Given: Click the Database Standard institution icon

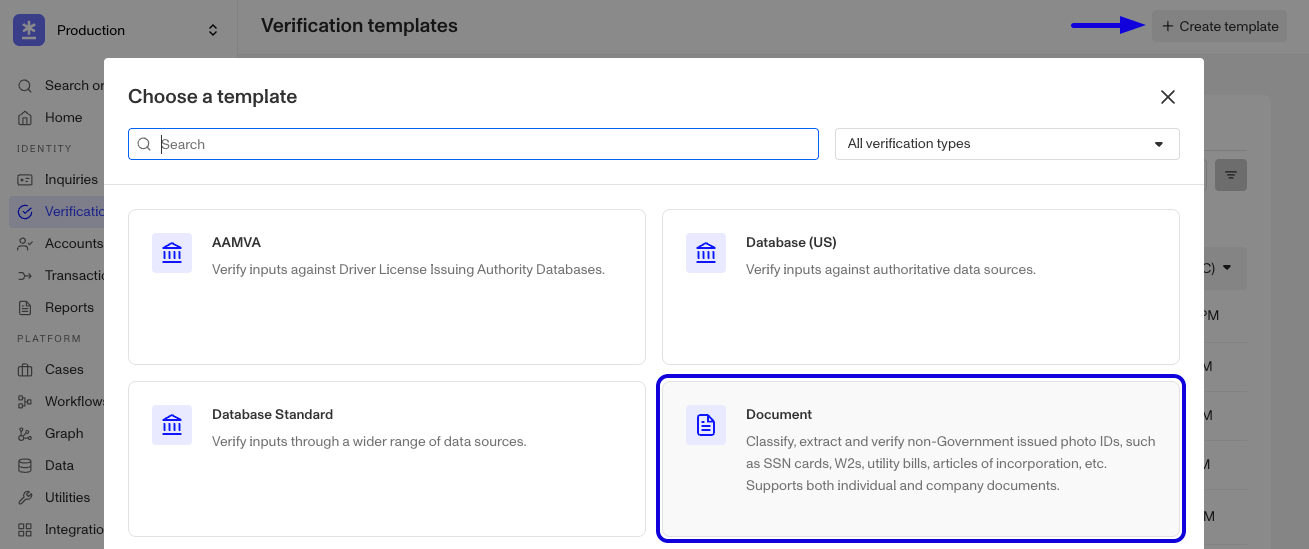Looking at the screenshot, I should tap(172, 425).
